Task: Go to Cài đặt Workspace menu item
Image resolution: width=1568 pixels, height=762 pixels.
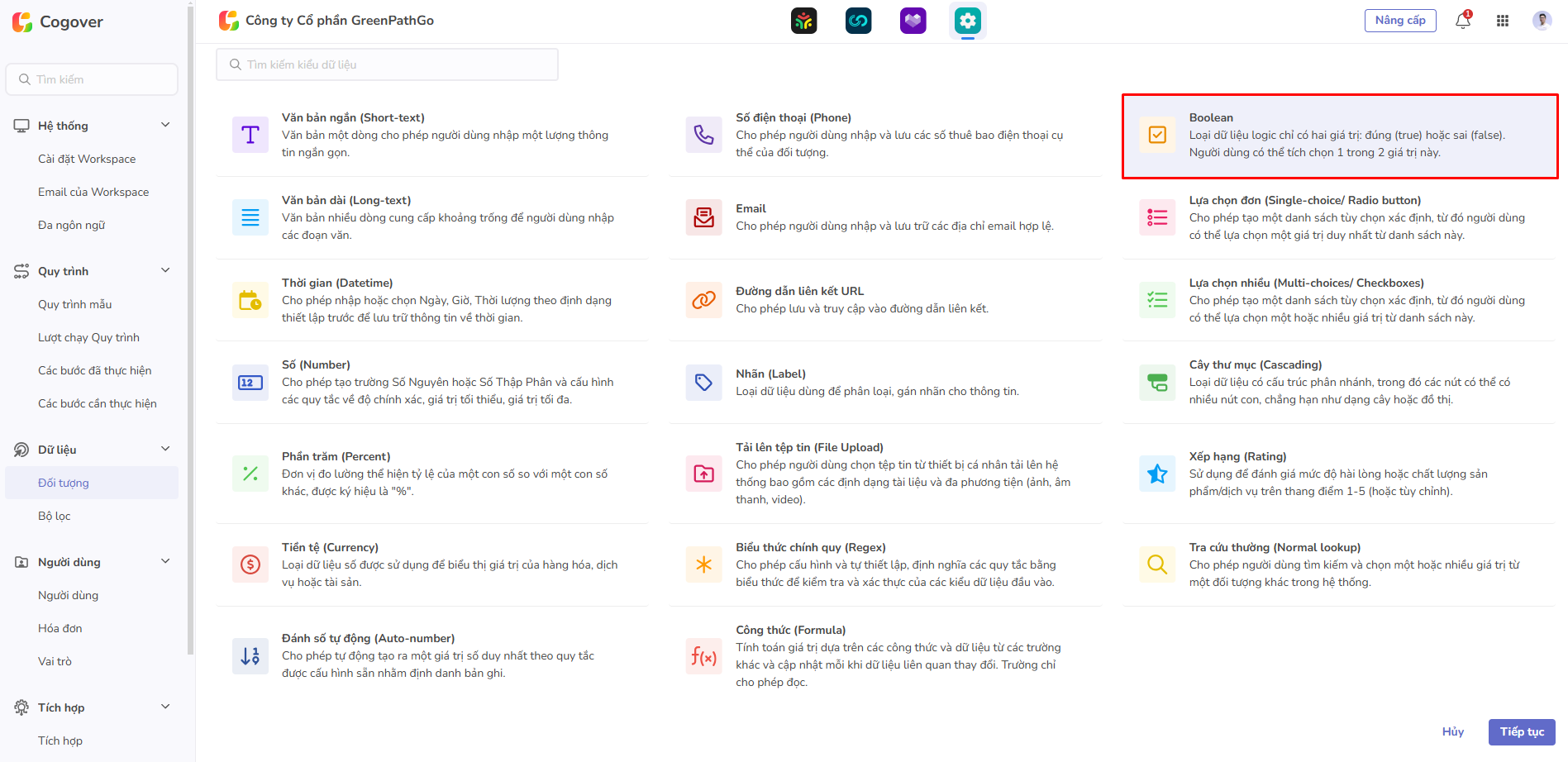Action: 87,159
